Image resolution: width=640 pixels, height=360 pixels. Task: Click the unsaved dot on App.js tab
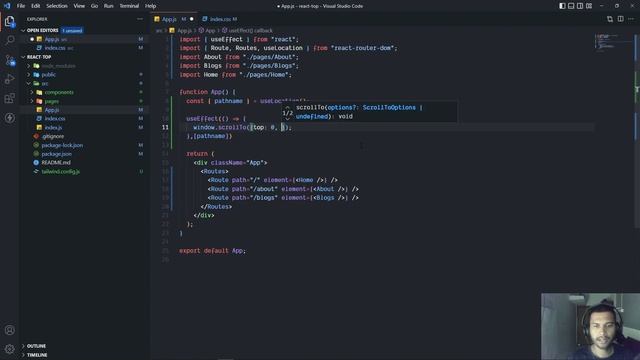[191, 19]
